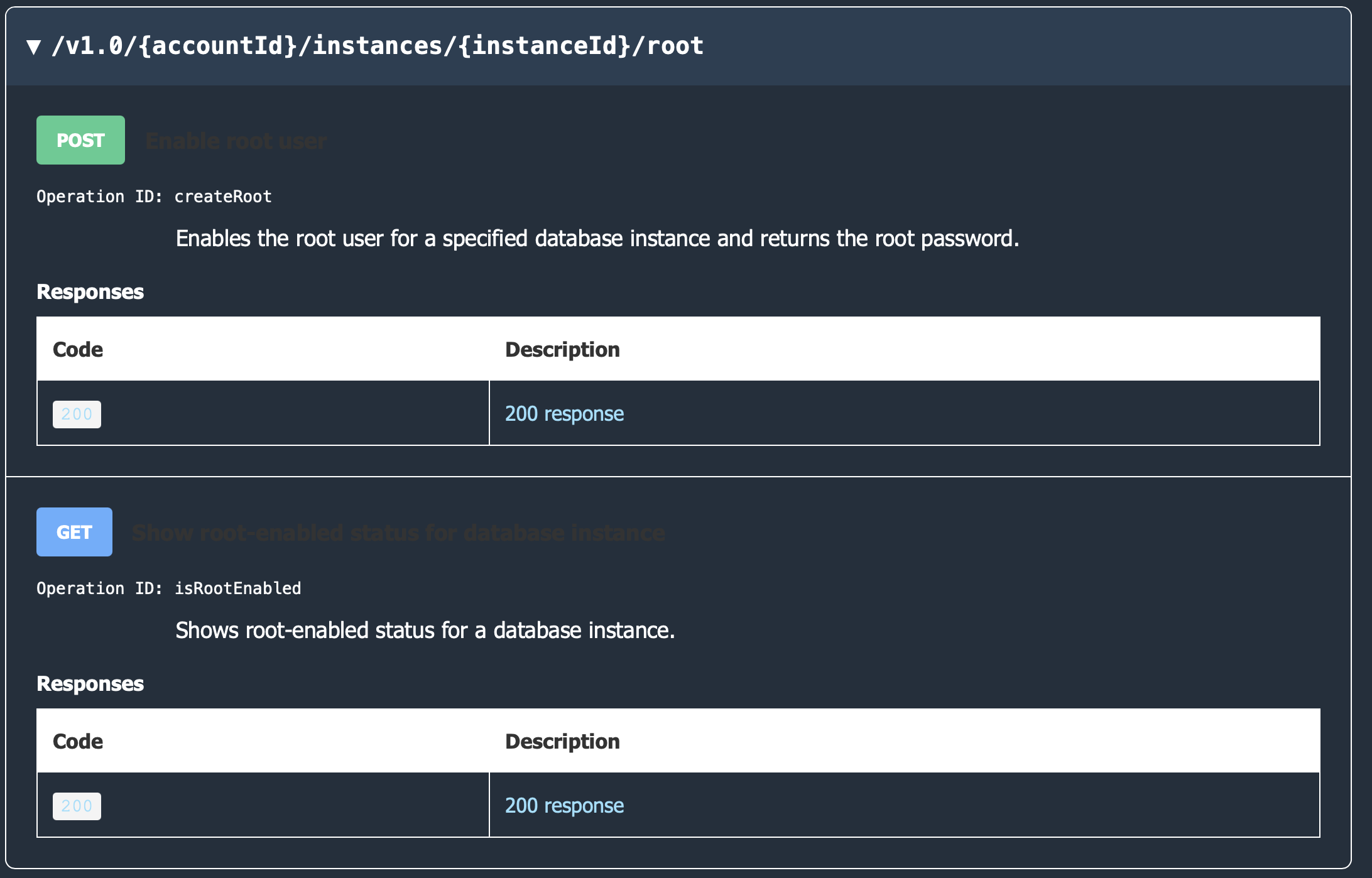
Task: Select the Enable root user operation title
Action: (236, 140)
